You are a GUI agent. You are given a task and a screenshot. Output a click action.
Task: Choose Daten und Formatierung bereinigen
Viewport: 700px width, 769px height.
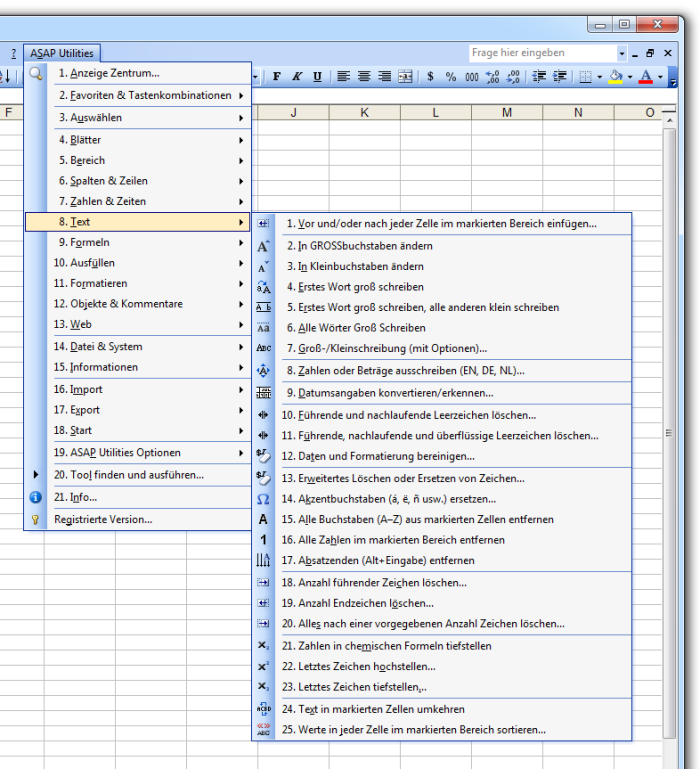coord(441,456)
